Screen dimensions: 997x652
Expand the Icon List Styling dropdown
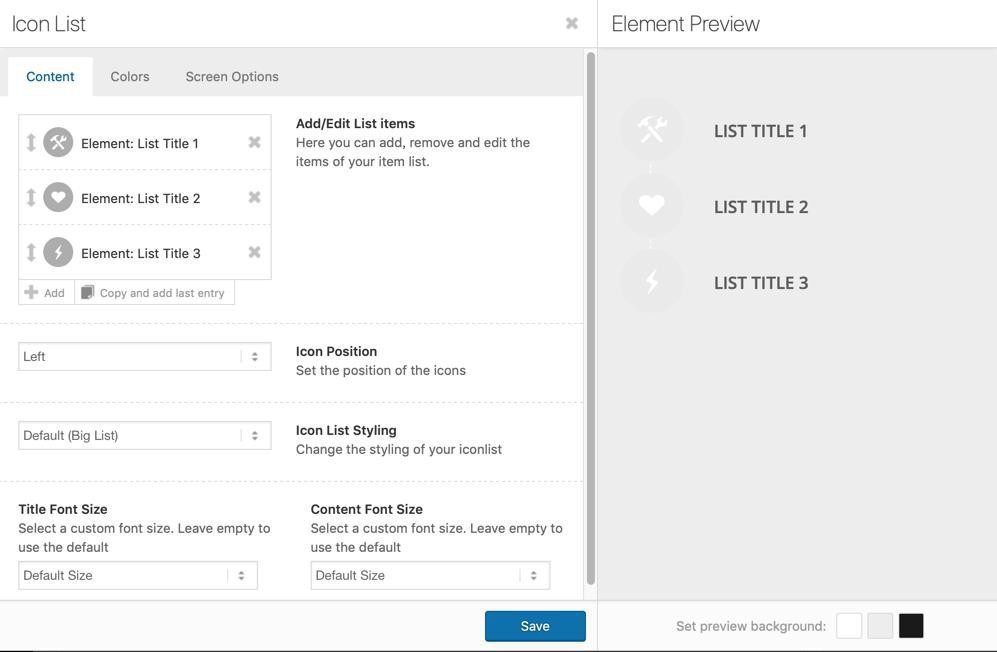click(x=144, y=436)
